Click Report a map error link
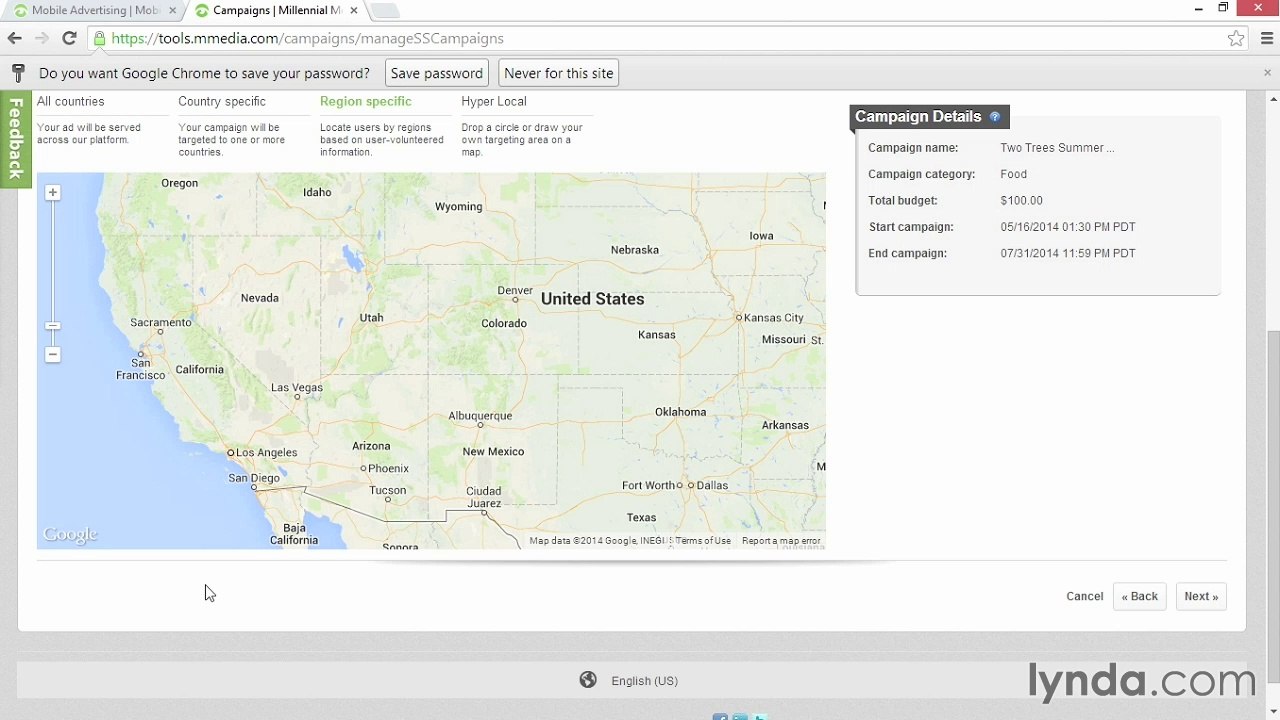Screen dimensions: 1280x720 coord(781,541)
